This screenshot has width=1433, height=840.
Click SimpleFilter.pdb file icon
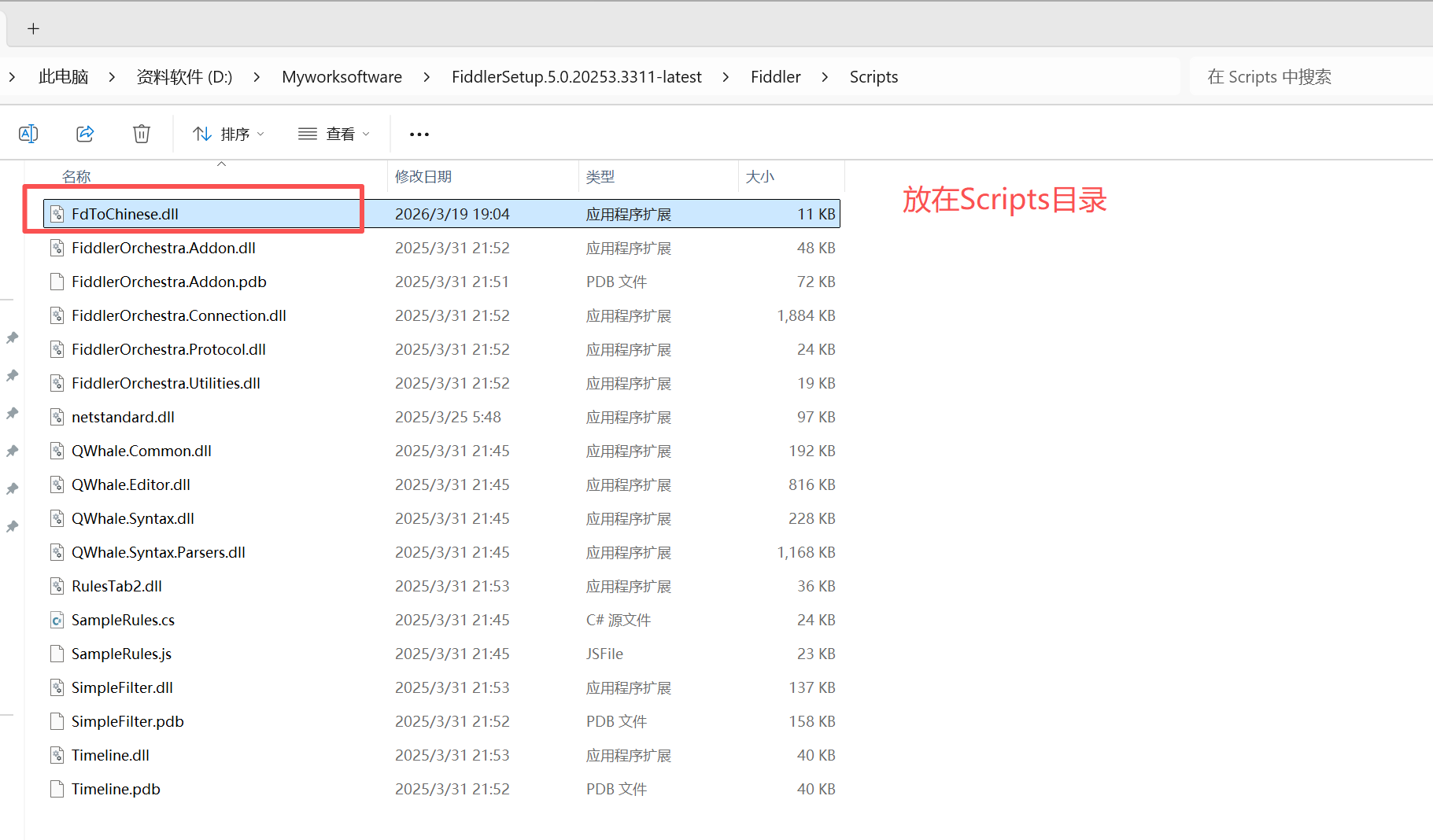[x=57, y=721]
